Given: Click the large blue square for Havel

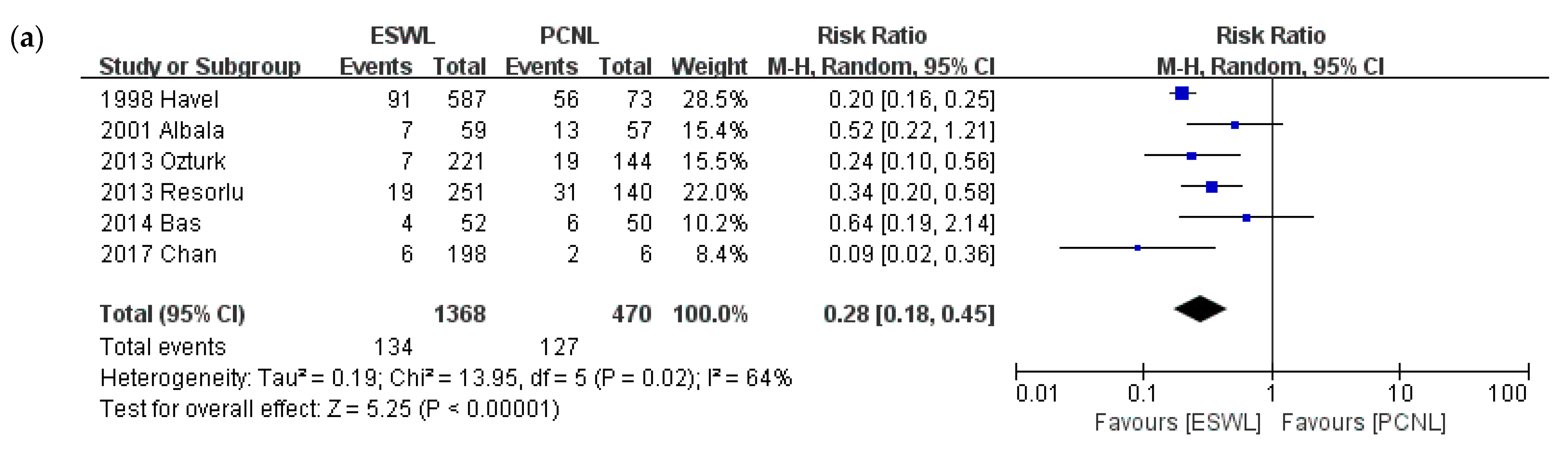Looking at the screenshot, I should click(1181, 94).
